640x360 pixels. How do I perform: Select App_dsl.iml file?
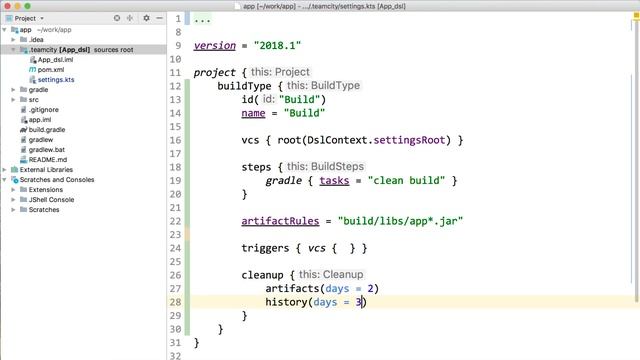click(x=56, y=60)
